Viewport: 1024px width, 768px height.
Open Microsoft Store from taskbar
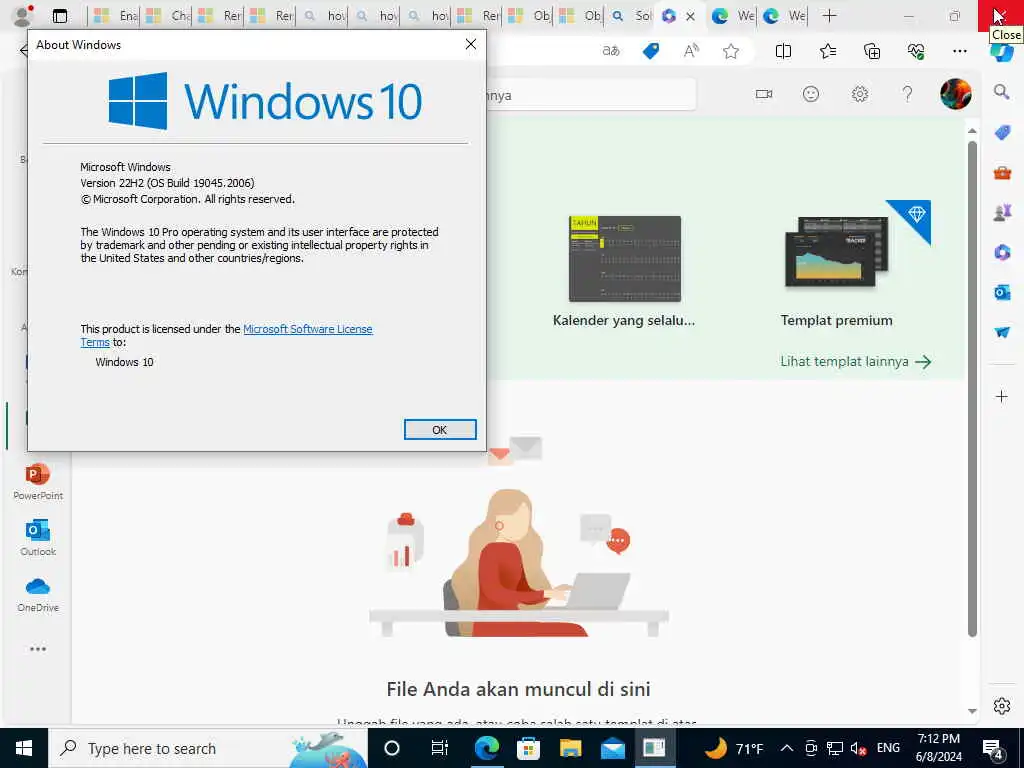tap(528, 748)
